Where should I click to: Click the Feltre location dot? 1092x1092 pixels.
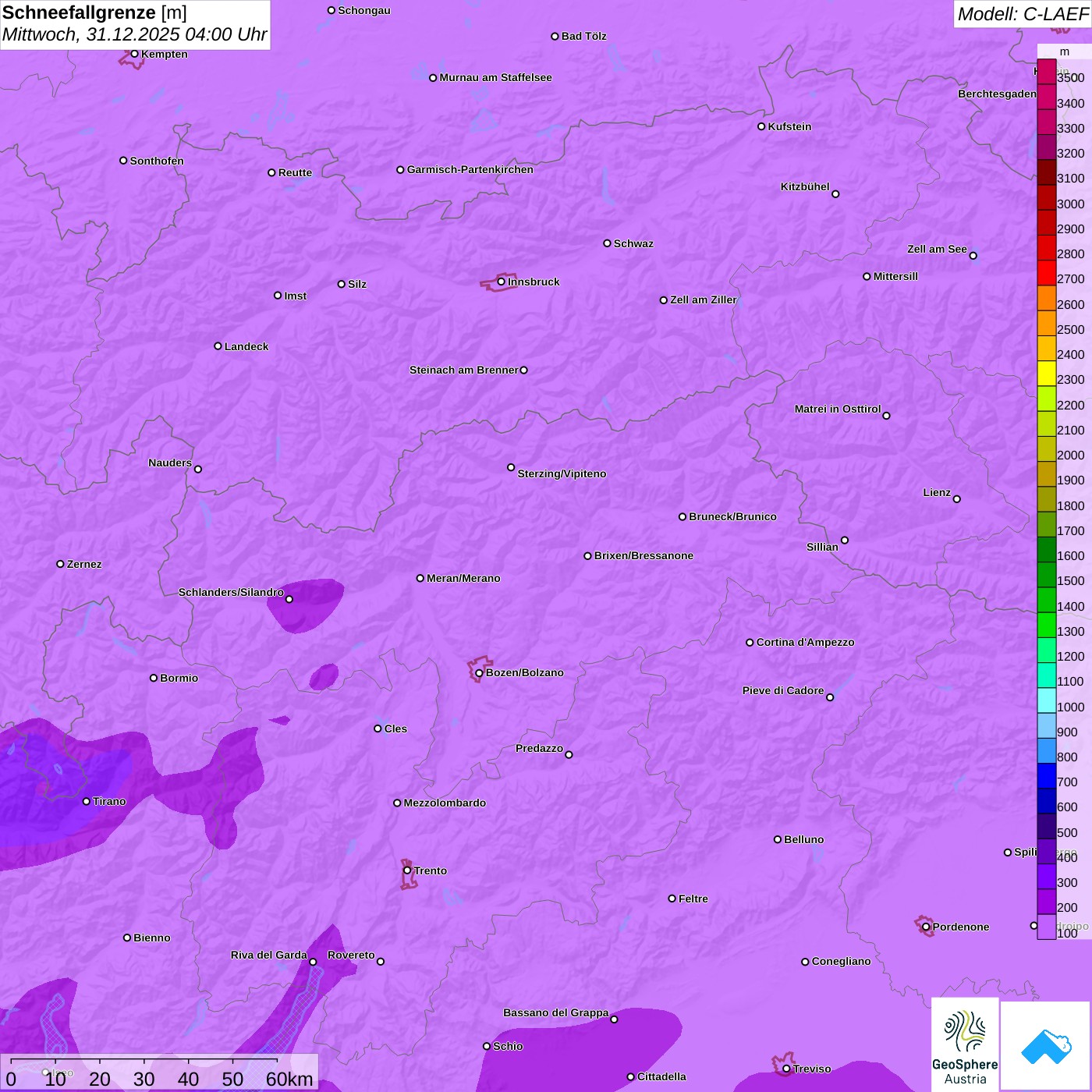click(x=672, y=899)
